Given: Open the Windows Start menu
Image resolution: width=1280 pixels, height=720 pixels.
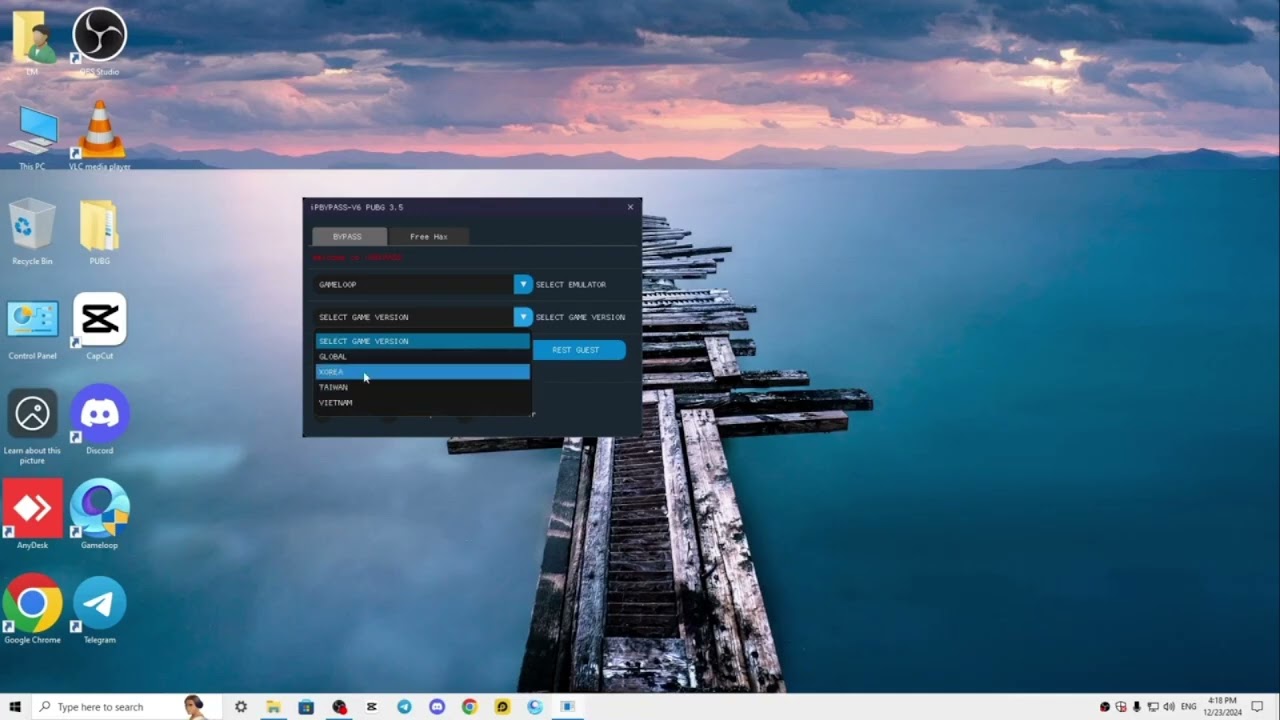Looking at the screenshot, I should (x=15, y=707).
